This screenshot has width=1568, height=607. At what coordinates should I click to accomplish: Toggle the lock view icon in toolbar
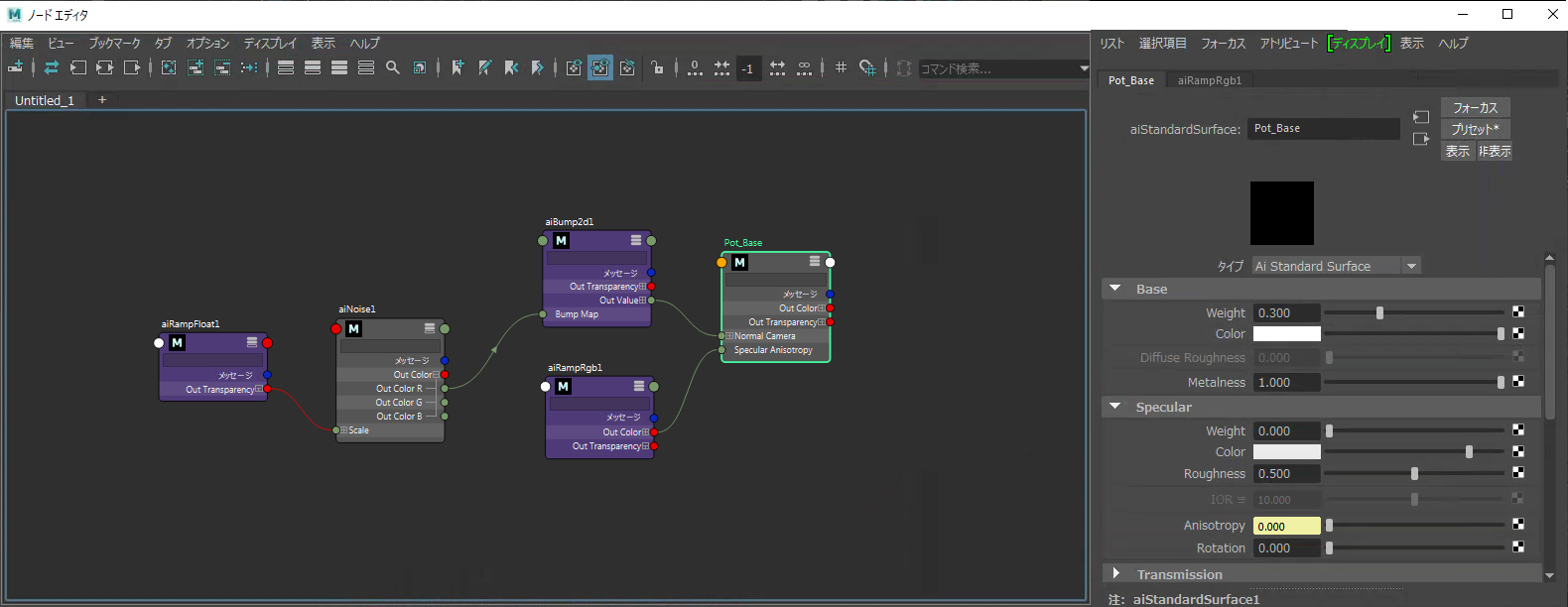657,67
